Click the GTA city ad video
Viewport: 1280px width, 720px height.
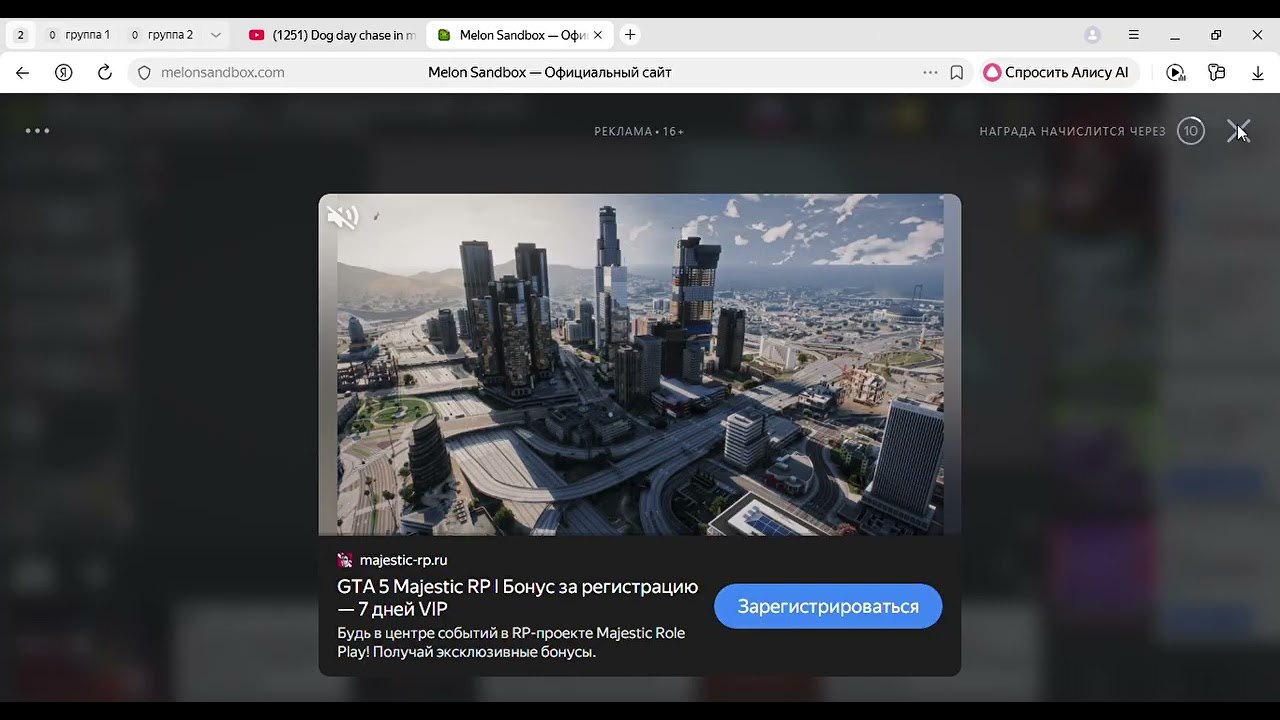(x=640, y=365)
